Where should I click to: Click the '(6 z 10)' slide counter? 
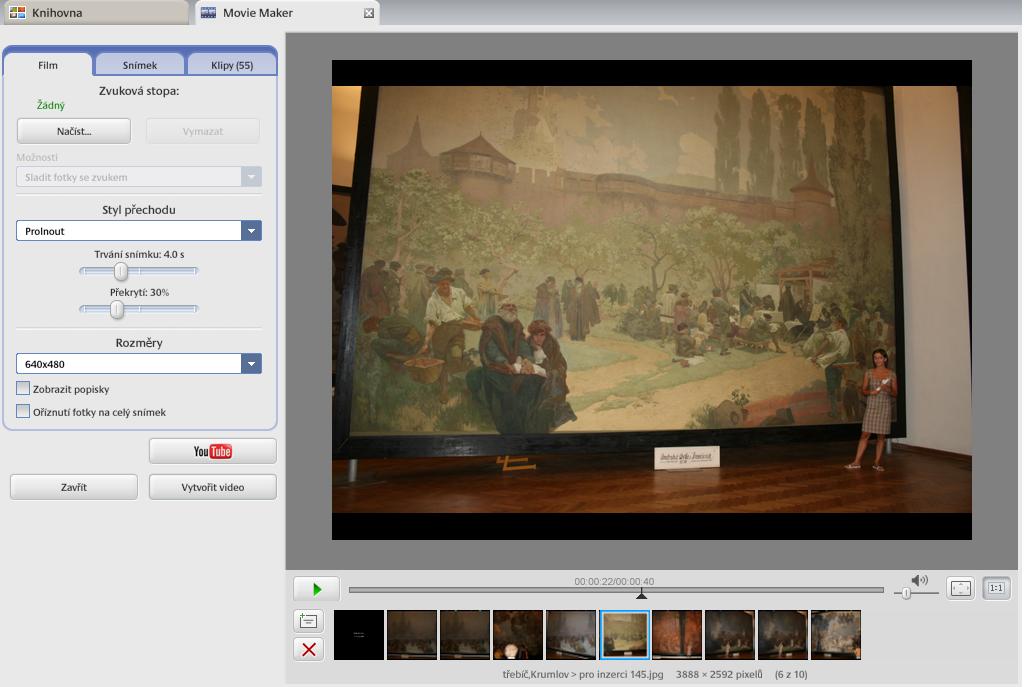click(791, 674)
